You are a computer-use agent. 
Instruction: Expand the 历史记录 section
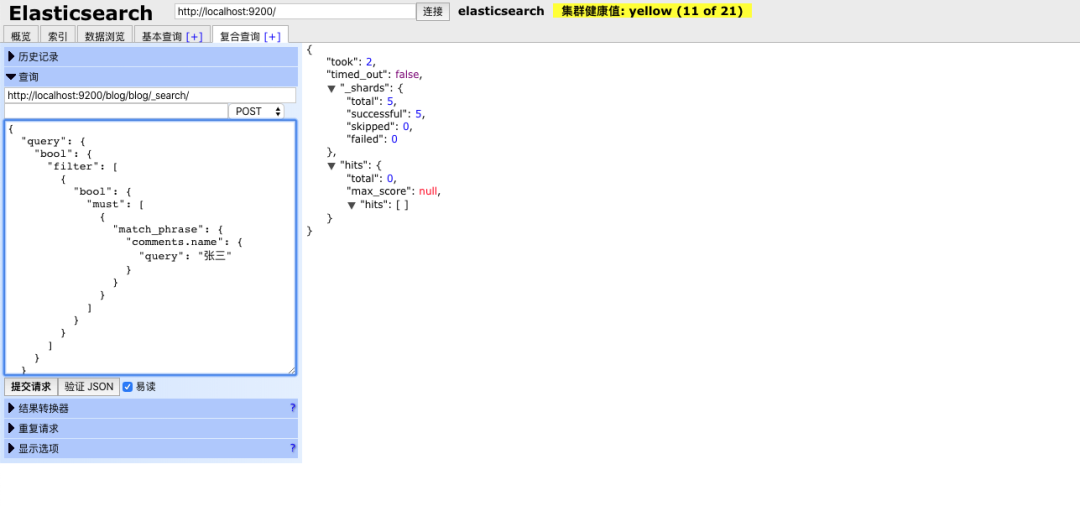click(151, 57)
